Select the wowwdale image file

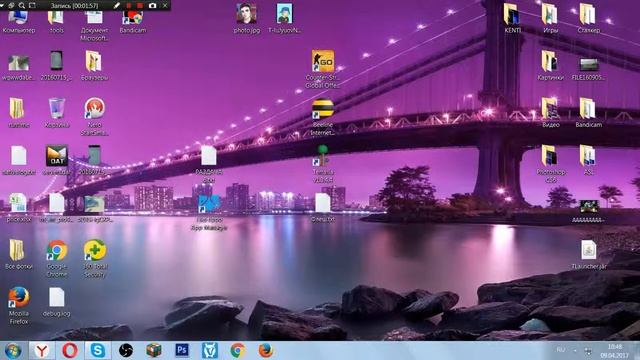point(18,66)
